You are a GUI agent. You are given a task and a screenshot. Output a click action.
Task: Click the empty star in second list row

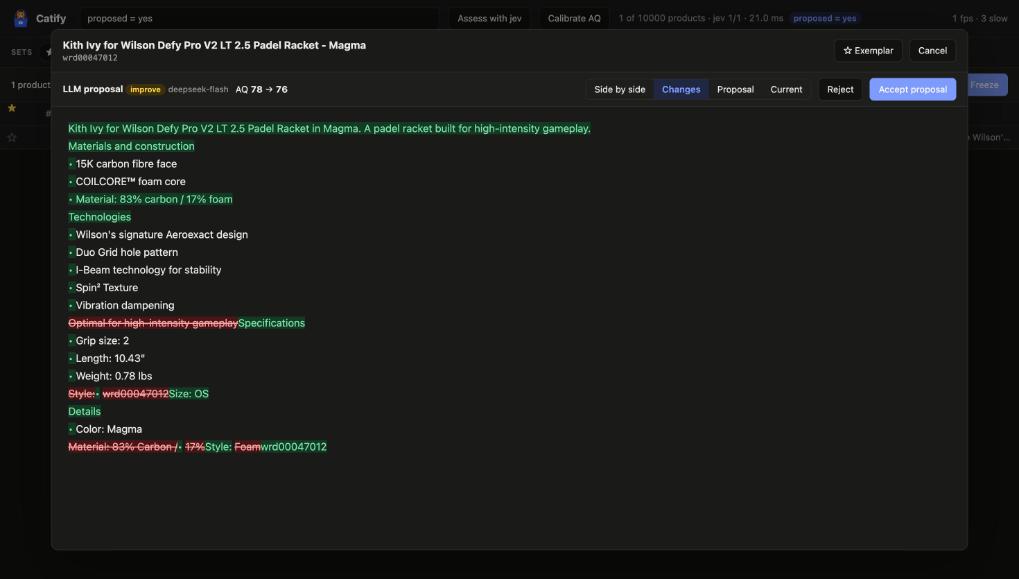pos(12,137)
